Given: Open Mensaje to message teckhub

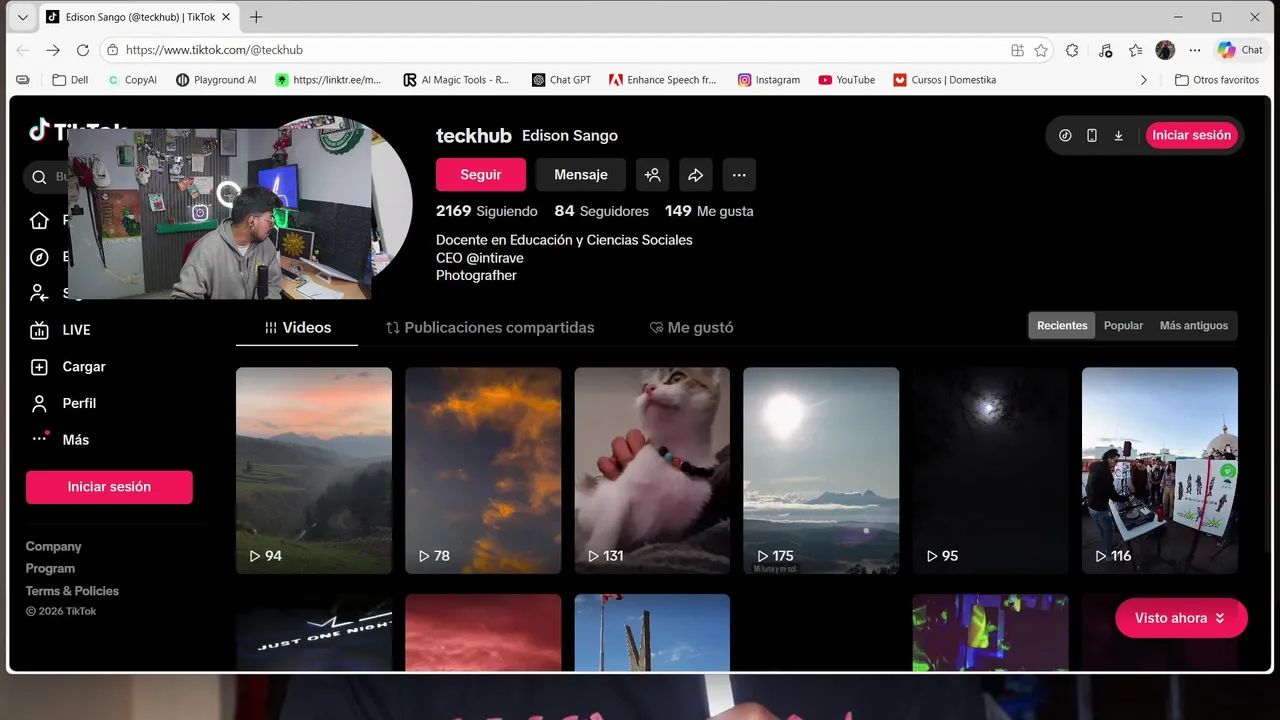Looking at the screenshot, I should coord(581,174).
